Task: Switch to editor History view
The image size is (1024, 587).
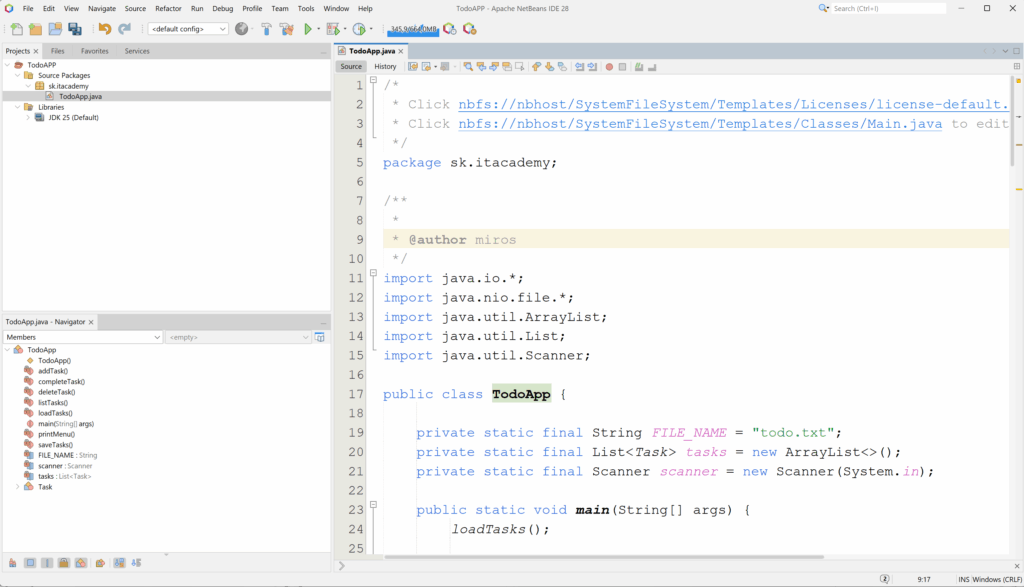Action: tap(385, 67)
